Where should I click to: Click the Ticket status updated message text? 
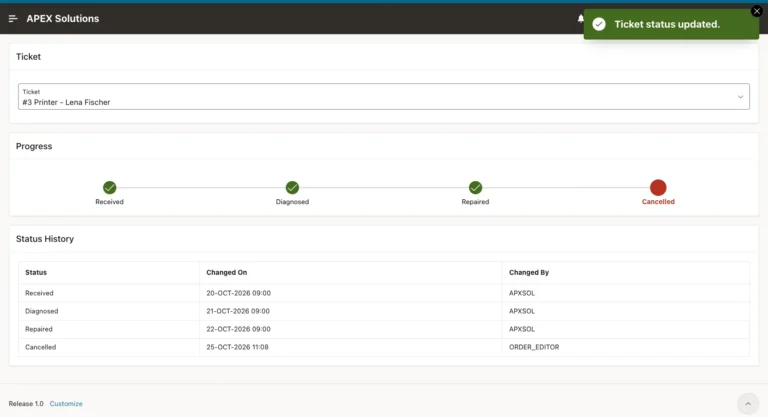[x=667, y=24]
